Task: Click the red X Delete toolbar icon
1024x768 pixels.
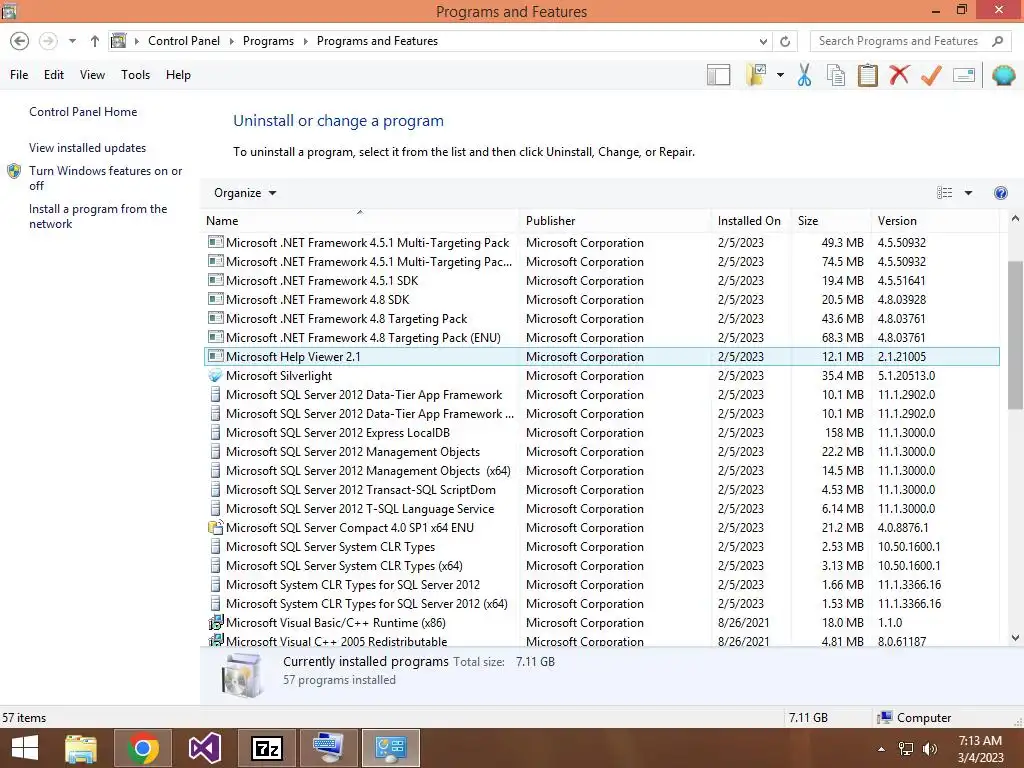Action: point(899,75)
